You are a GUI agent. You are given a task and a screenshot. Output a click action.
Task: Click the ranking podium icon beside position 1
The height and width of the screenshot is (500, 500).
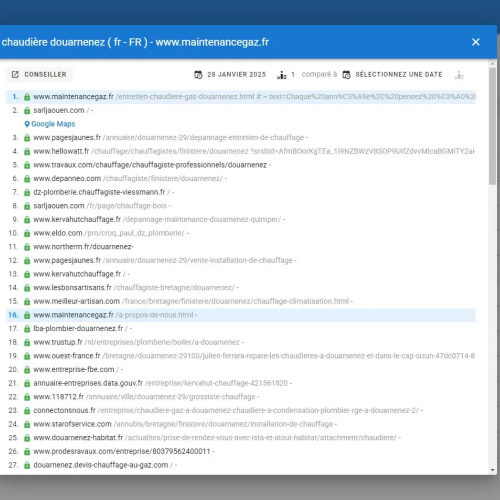pyautogui.click(x=282, y=75)
